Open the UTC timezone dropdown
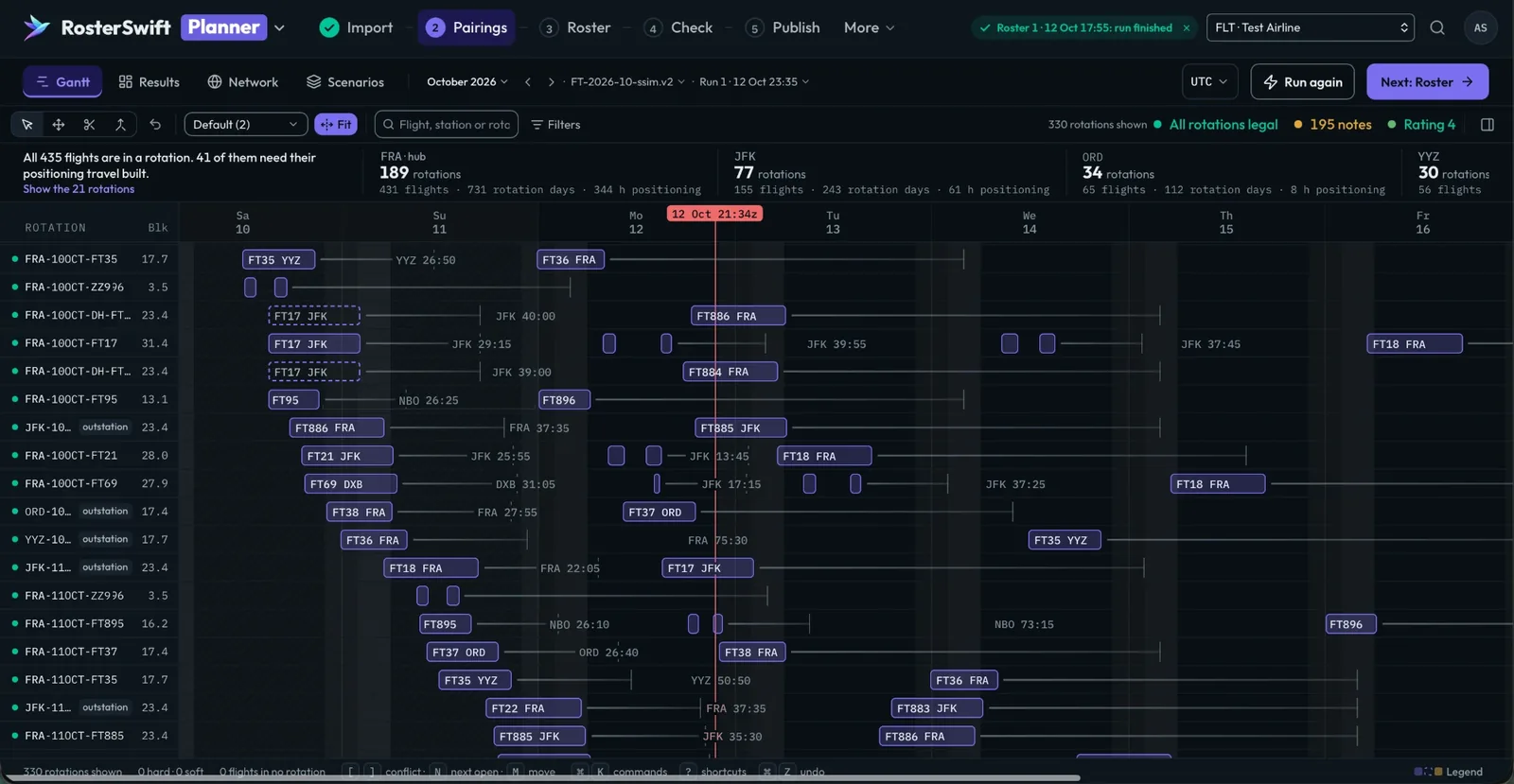 pyautogui.click(x=1209, y=81)
